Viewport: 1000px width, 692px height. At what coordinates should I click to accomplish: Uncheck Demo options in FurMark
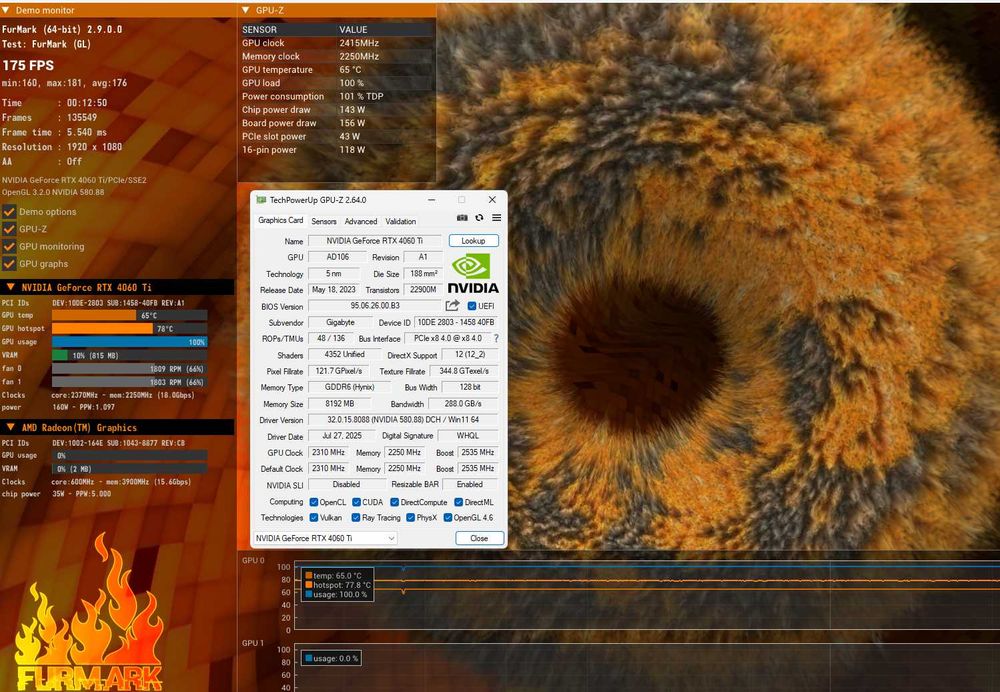[9, 212]
